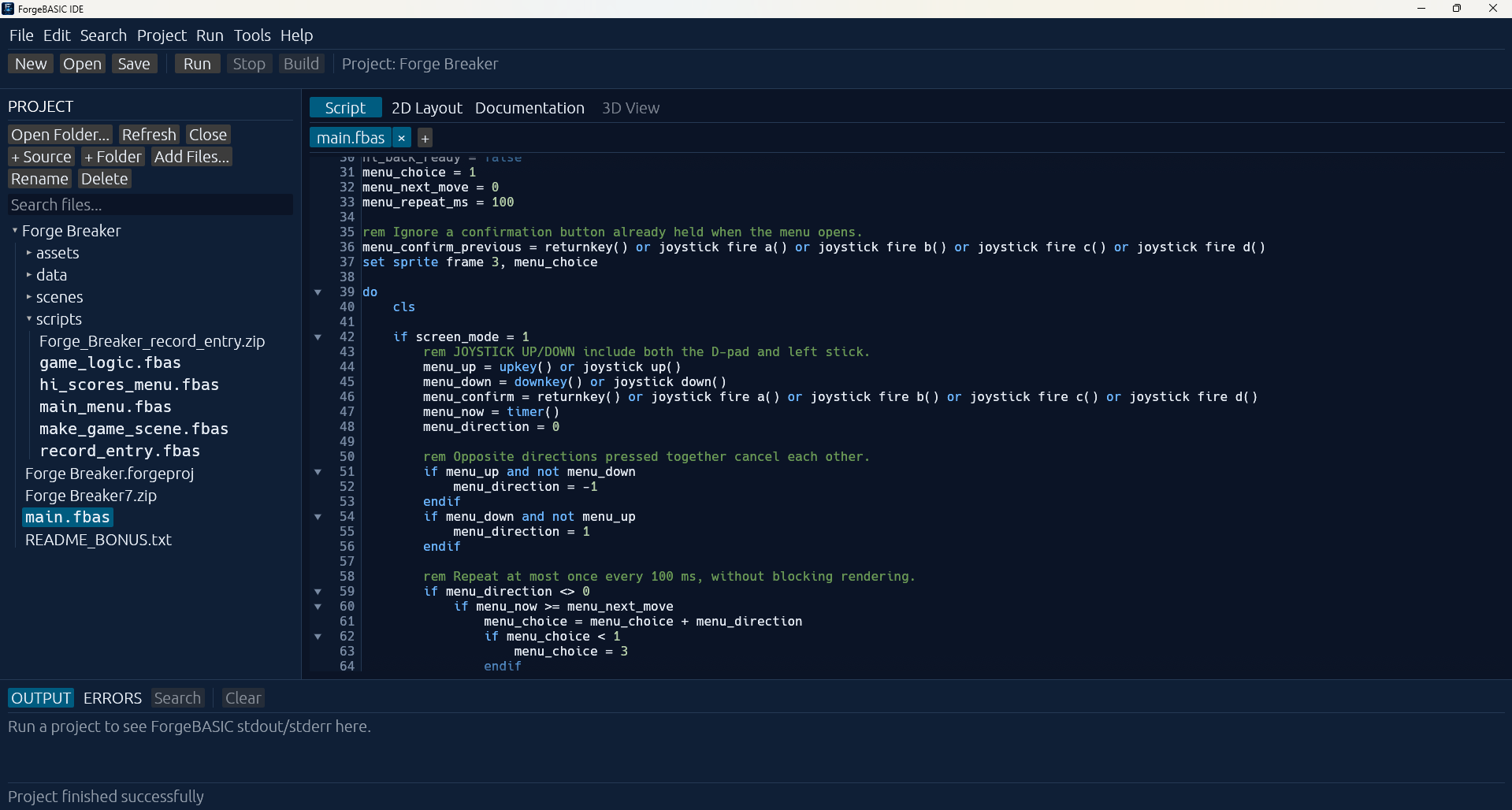1512x810 pixels.
Task: Close the main.fbas editor tab
Action: click(401, 138)
